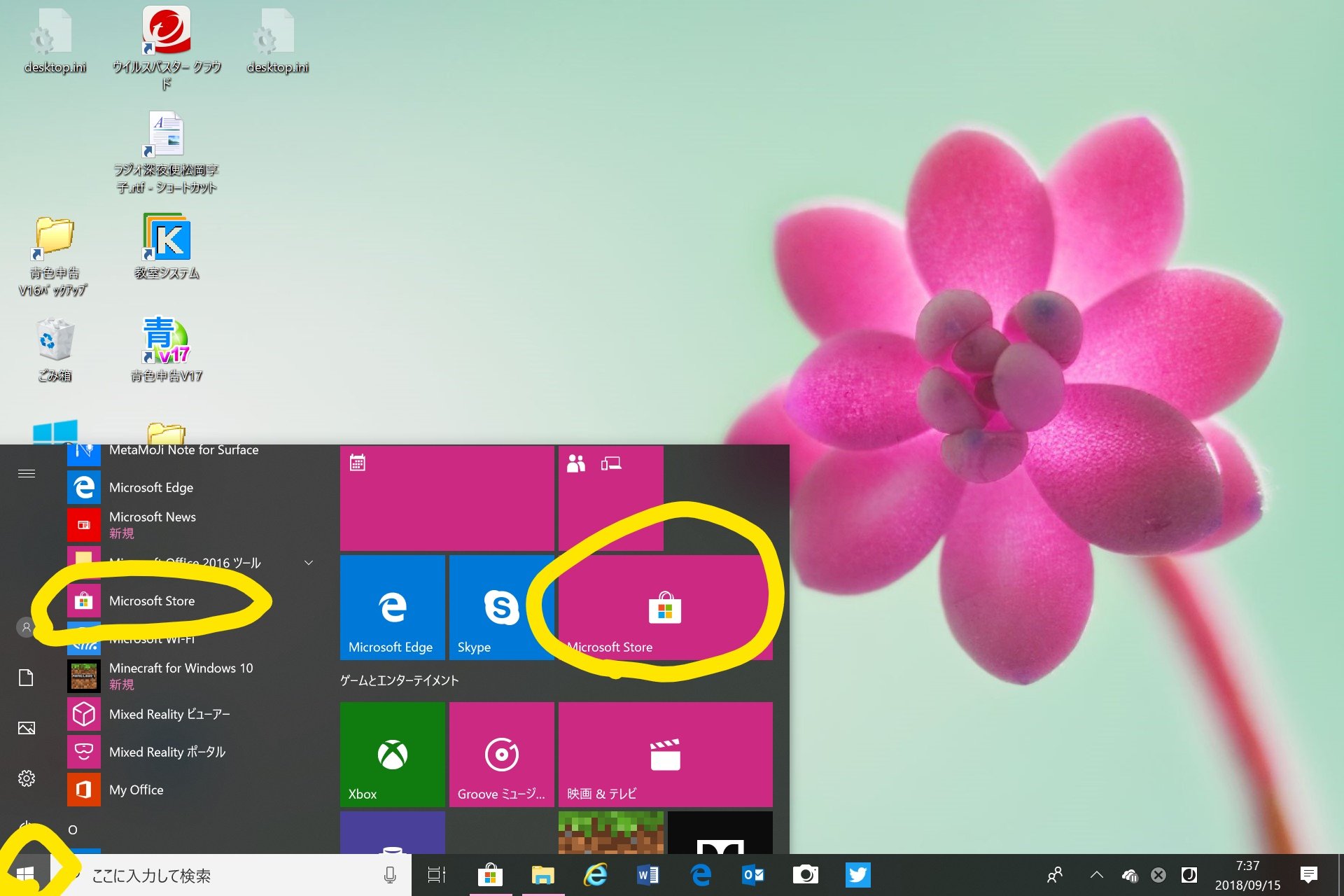Click the letter O section header

click(x=73, y=830)
